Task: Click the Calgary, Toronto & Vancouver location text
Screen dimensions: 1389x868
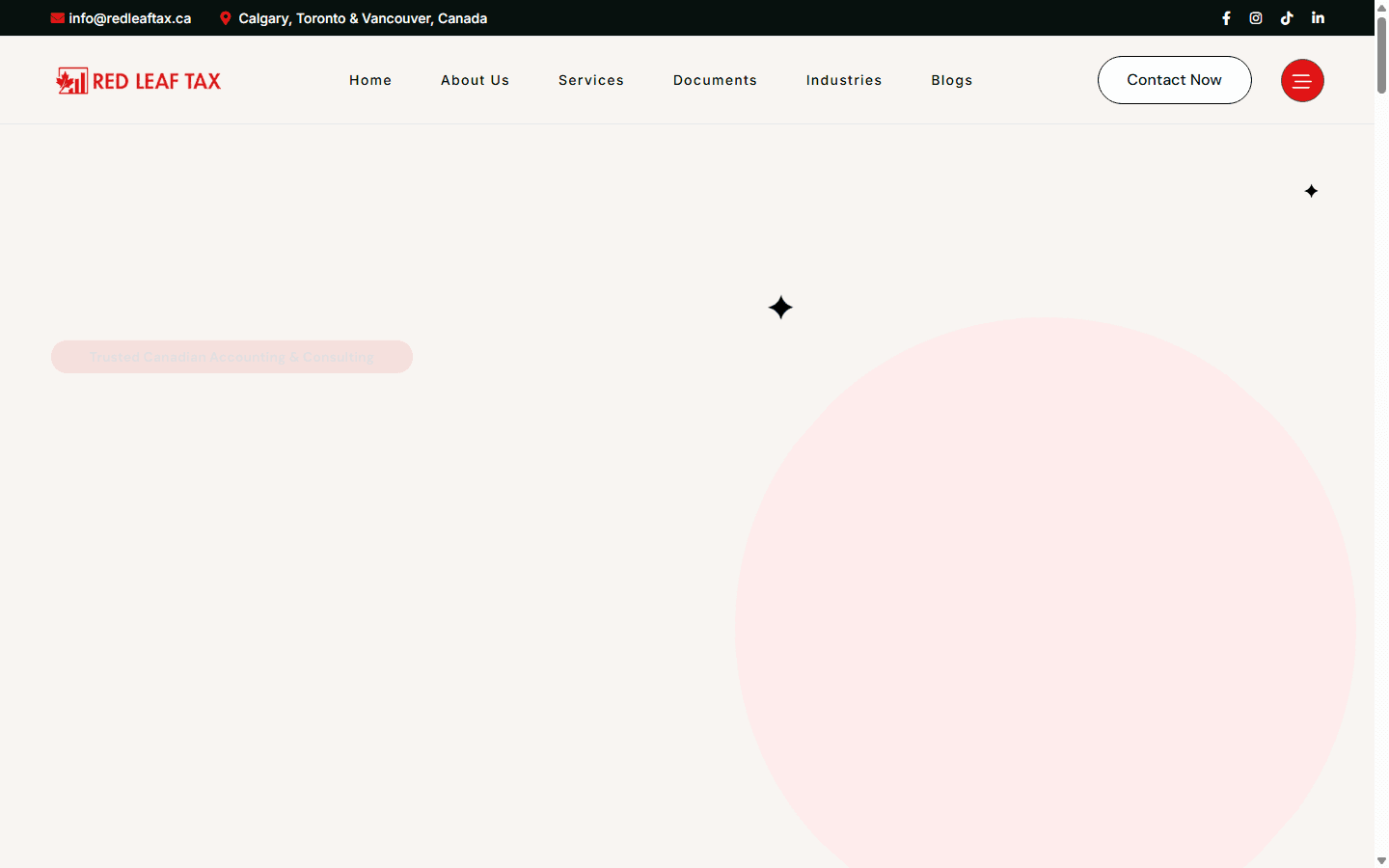Action: coord(363,18)
